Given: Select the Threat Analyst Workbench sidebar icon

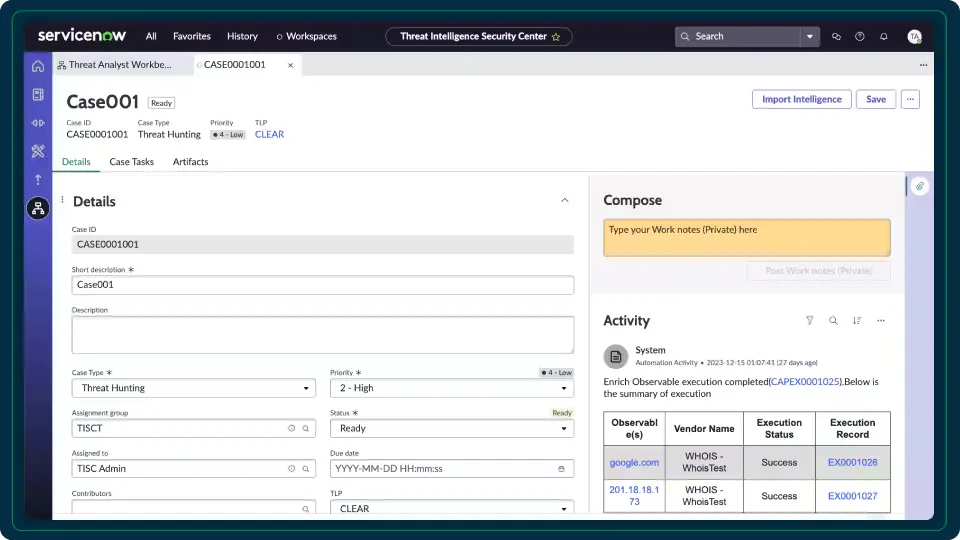Looking at the screenshot, I should click(38, 208).
